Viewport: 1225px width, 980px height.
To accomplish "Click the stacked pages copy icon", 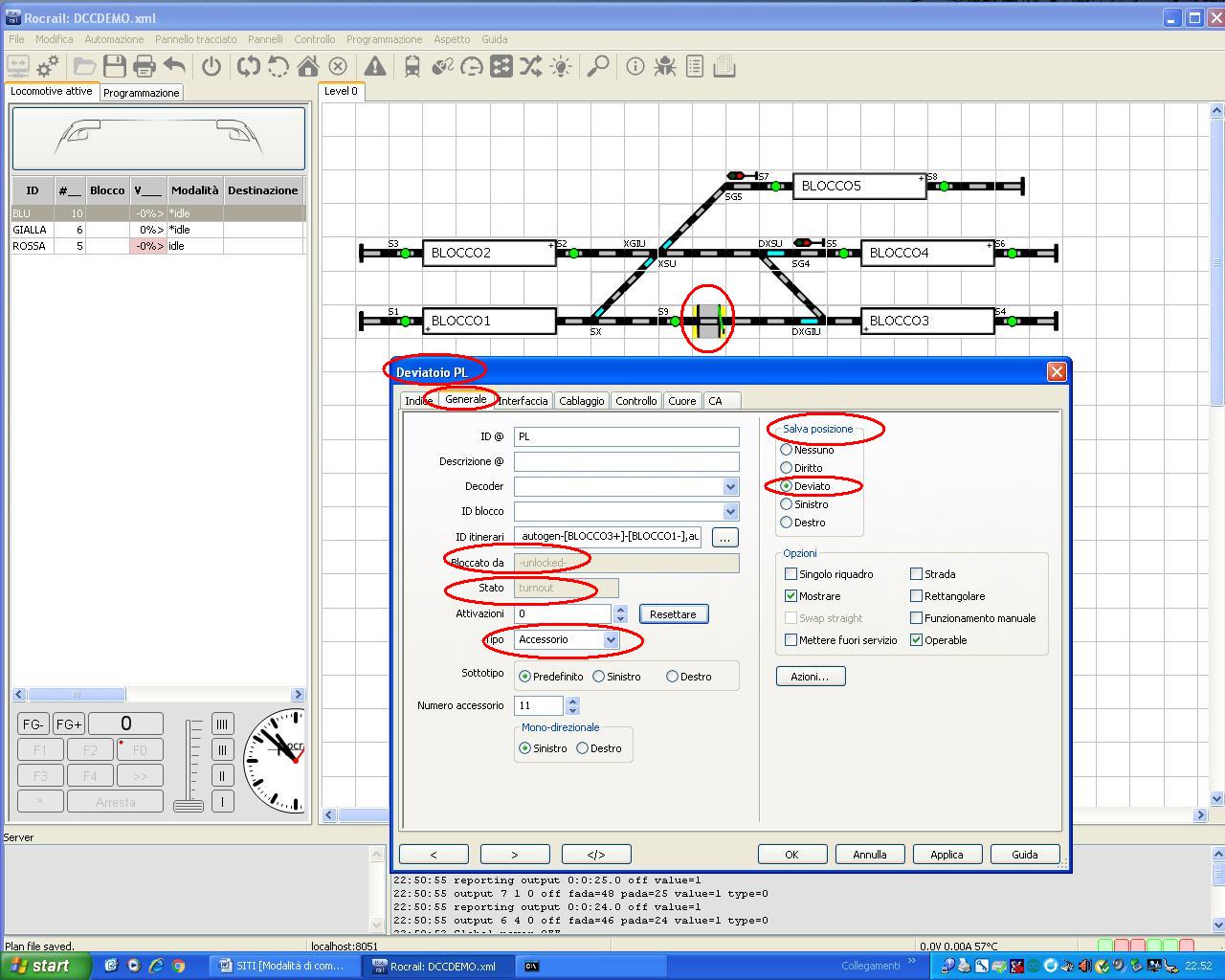I will (x=724, y=66).
